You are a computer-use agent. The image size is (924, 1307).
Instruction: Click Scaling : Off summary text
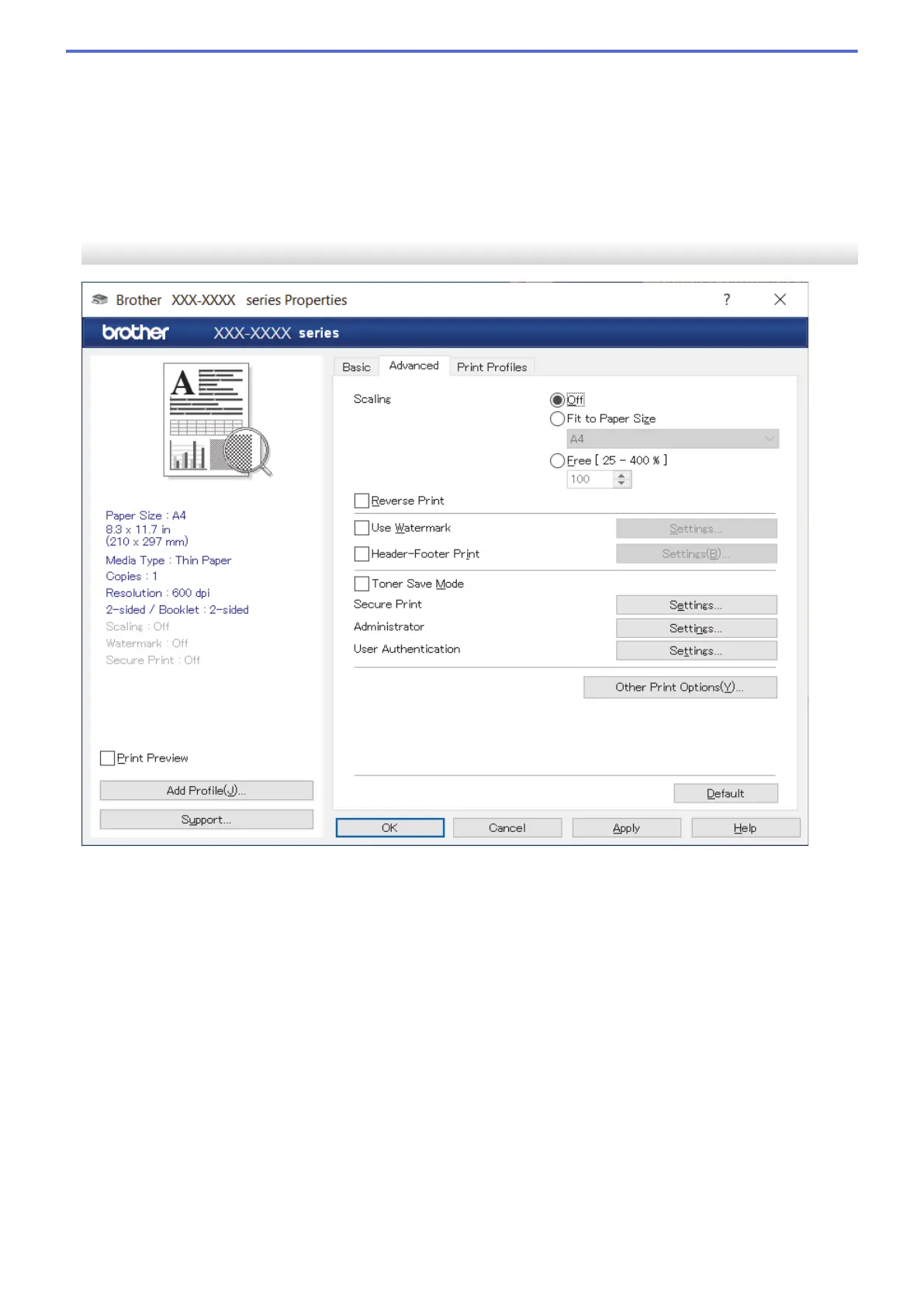tap(137, 626)
